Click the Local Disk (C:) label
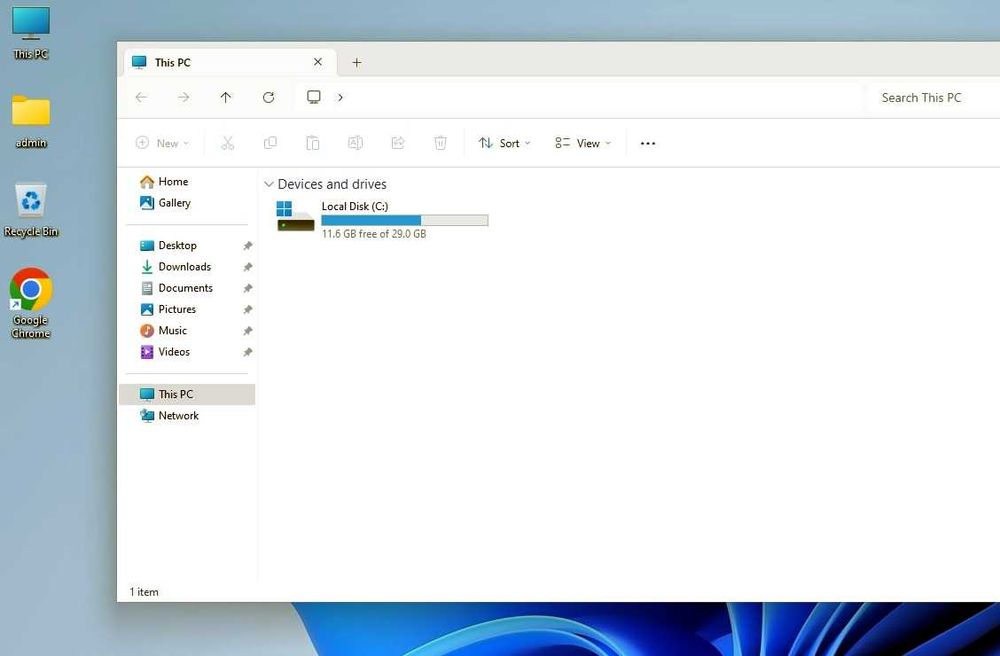The width and height of the screenshot is (1000, 656). pos(355,206)
